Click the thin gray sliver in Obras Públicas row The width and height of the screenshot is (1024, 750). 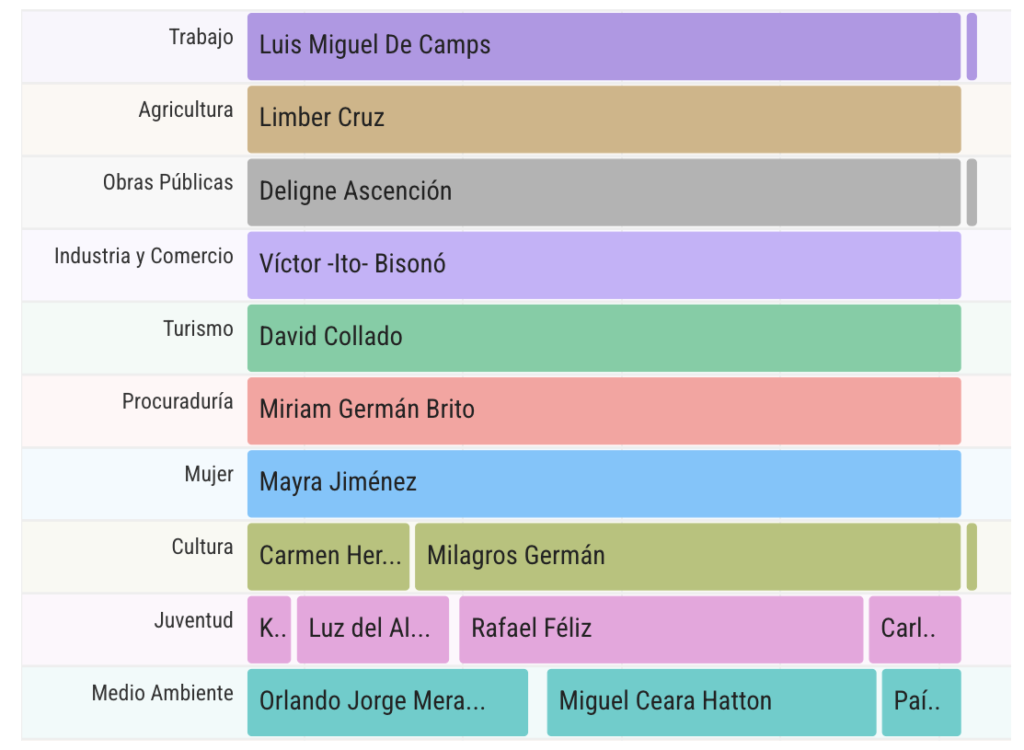pyautogui.click(x=972, y=192)
